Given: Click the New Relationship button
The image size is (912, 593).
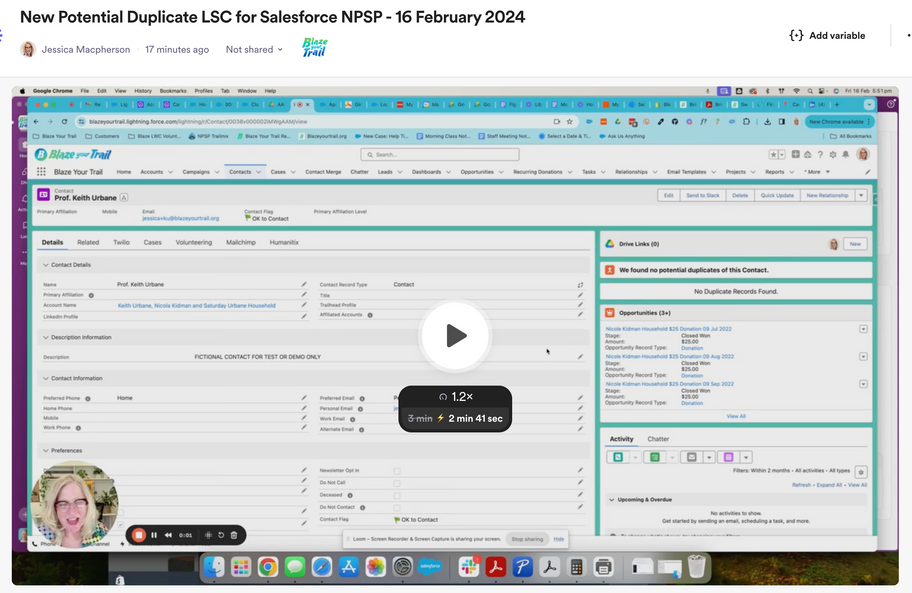Looking at the screenshot, I should (x=827, y=195).
